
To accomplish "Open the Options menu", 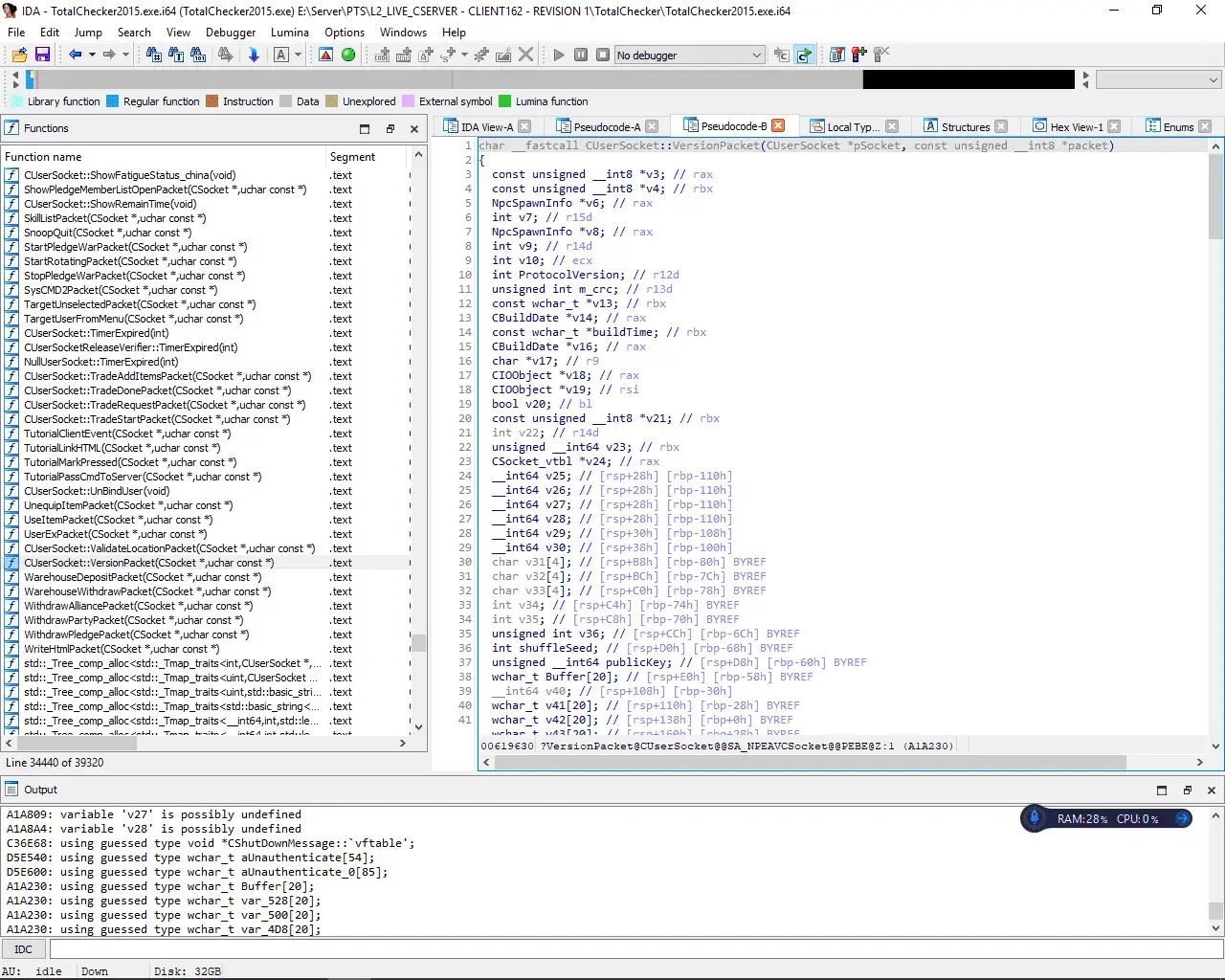I will pos(345,32).
